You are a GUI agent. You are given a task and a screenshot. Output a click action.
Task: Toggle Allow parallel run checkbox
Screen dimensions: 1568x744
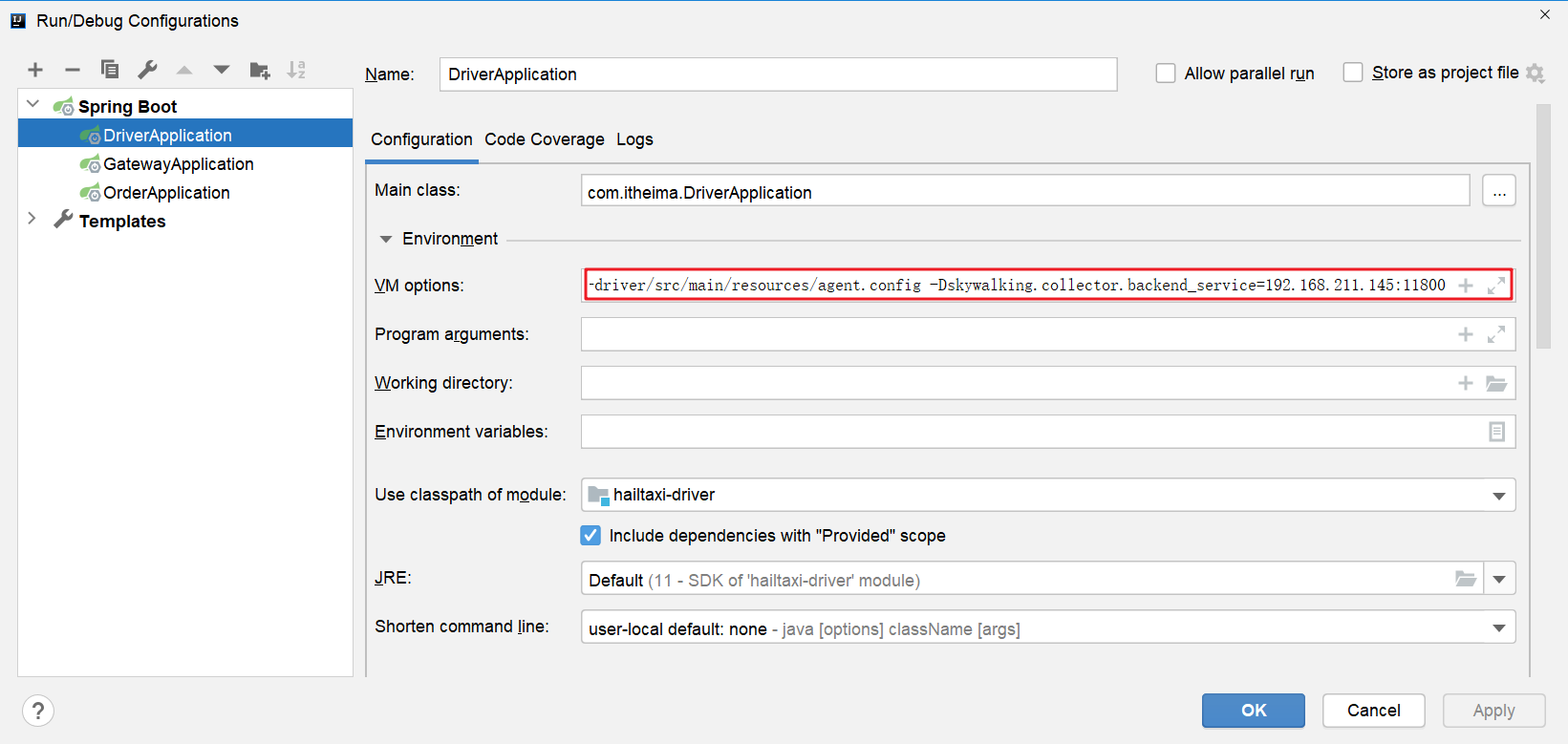click(1166, 73)
